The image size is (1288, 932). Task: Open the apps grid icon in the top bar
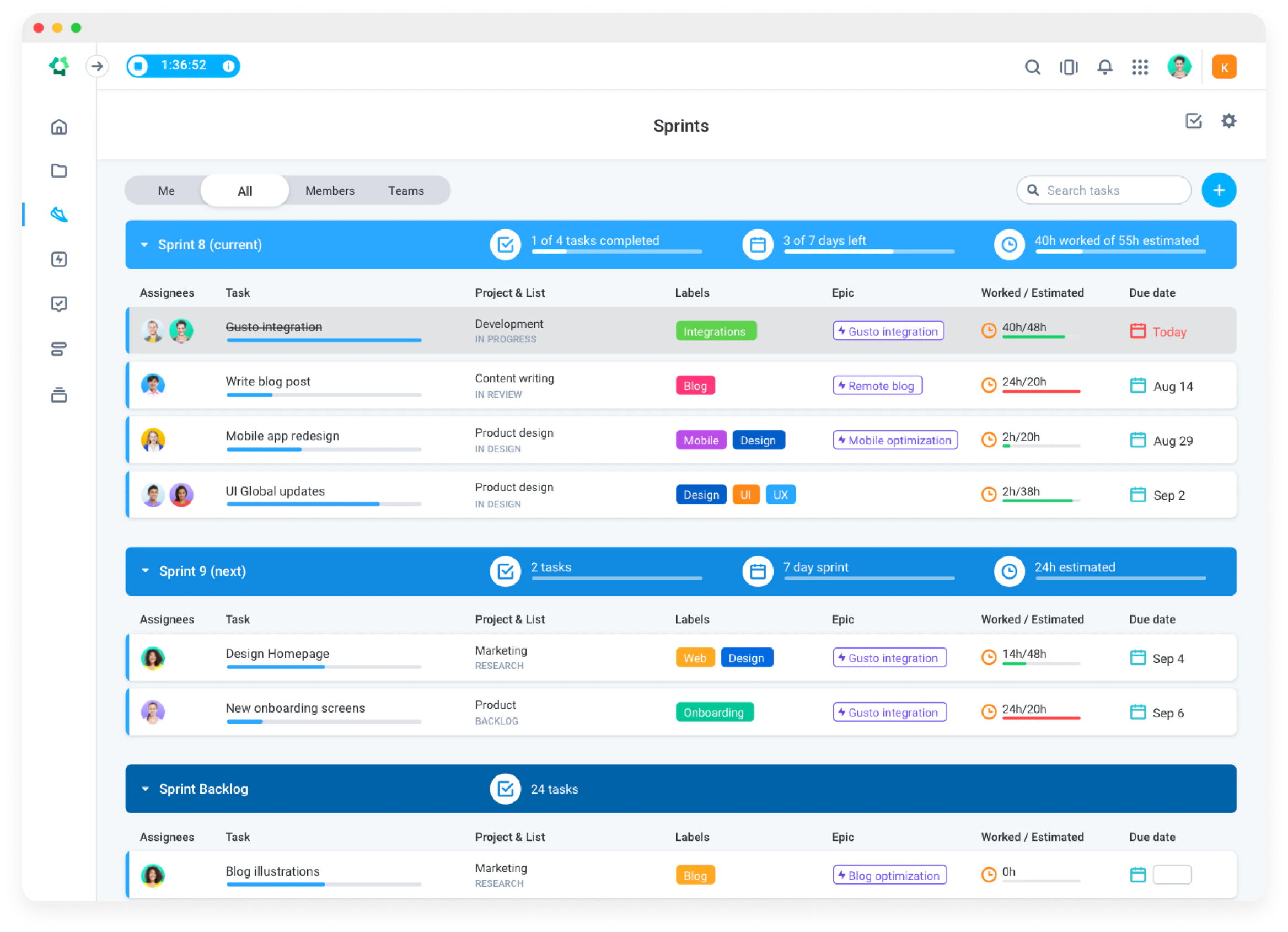click(1140, 67)
